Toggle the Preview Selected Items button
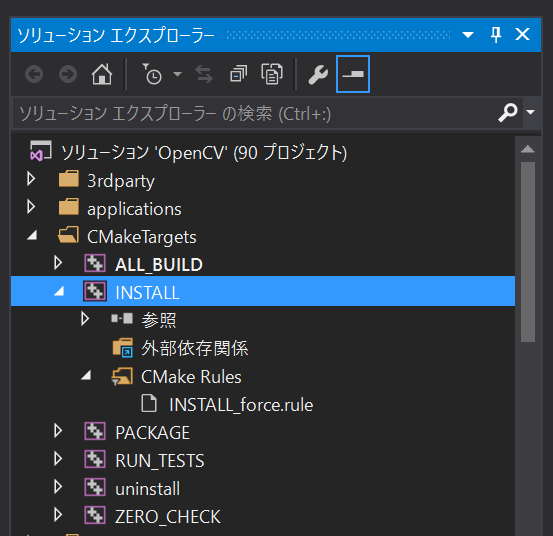The width and height of the screenshot is (553, 536). pos(353,74)
